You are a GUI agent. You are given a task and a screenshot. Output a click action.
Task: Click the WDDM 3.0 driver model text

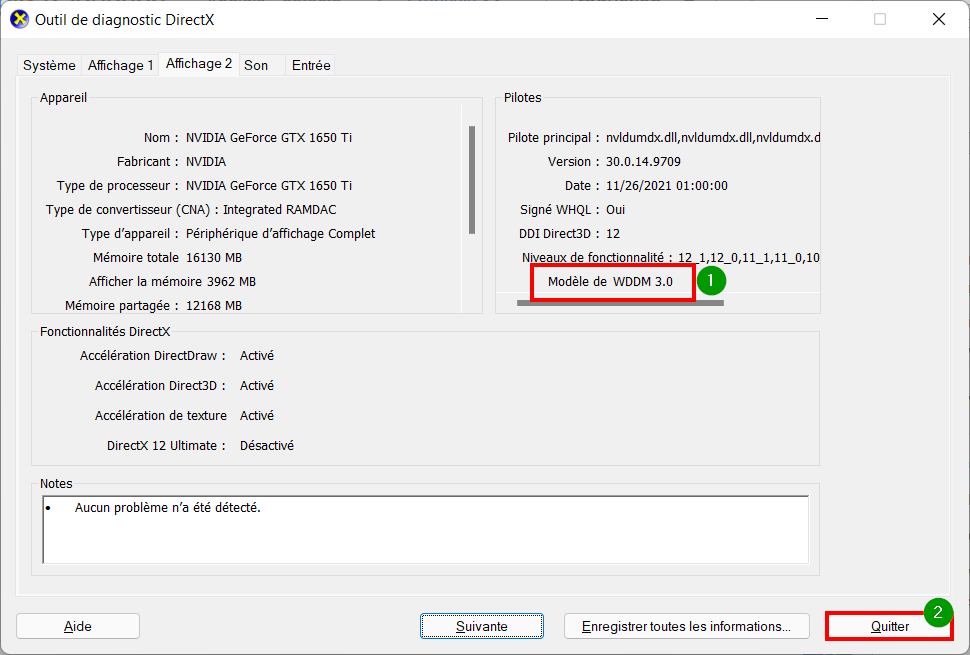coord(643,282)
